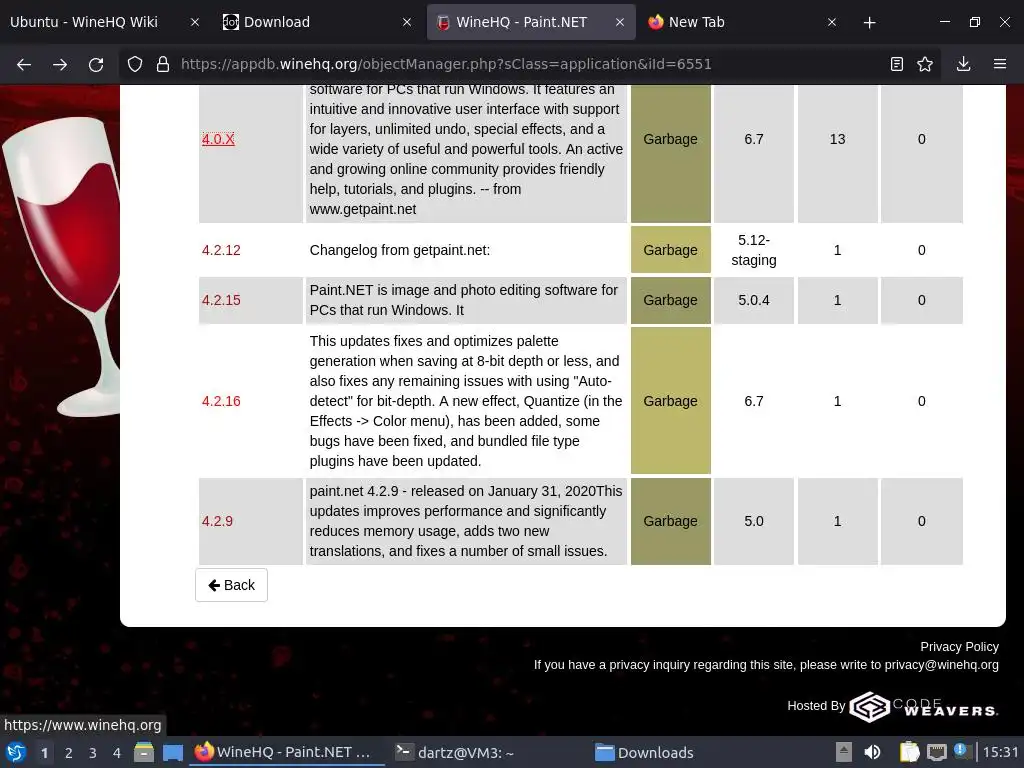Select the WineHQ - Paint.NET tab
The width and height of the screenshot is (1024, 768).
pos(531,22)
